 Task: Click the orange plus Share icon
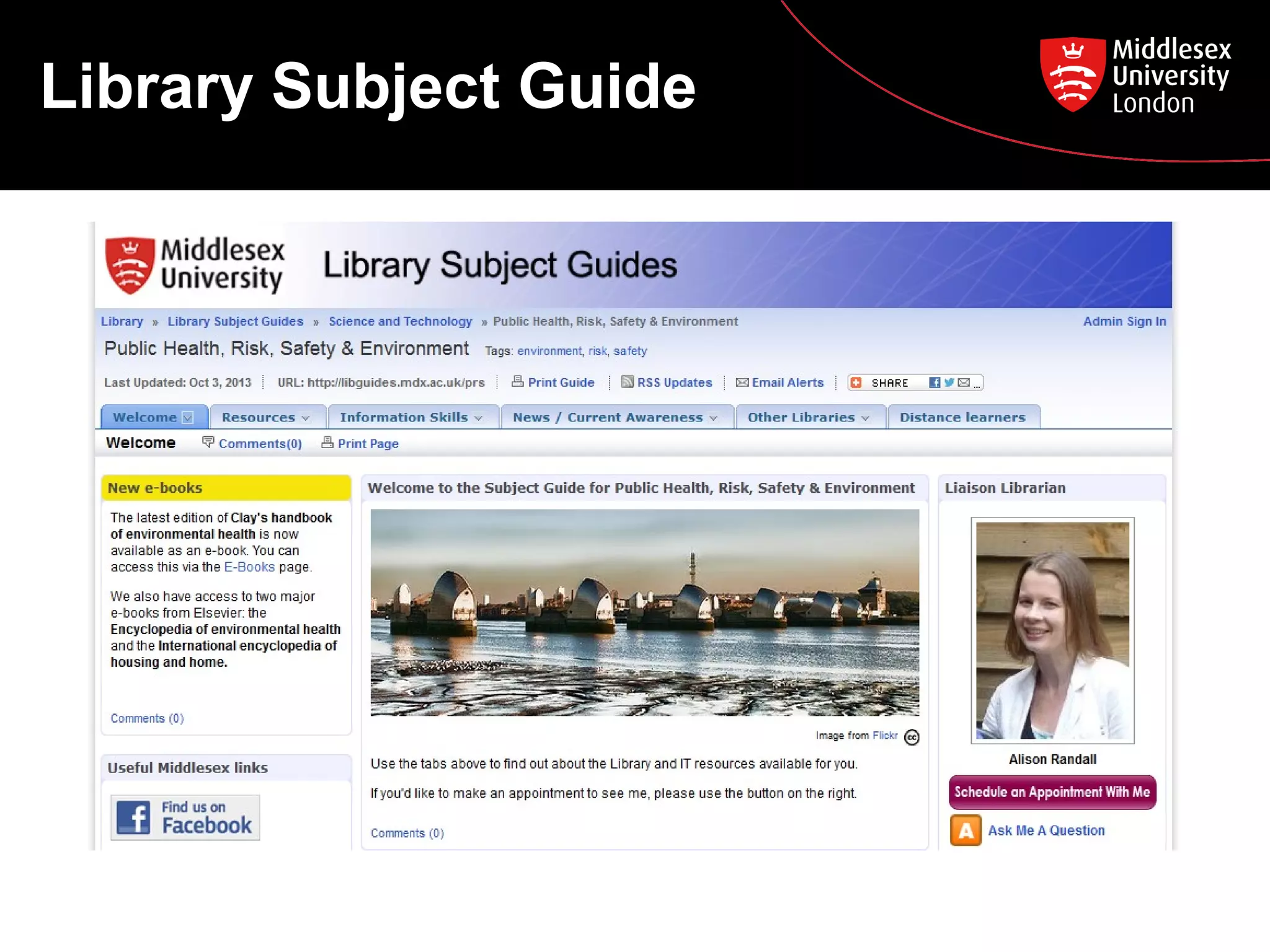click(x=856, y=382)
